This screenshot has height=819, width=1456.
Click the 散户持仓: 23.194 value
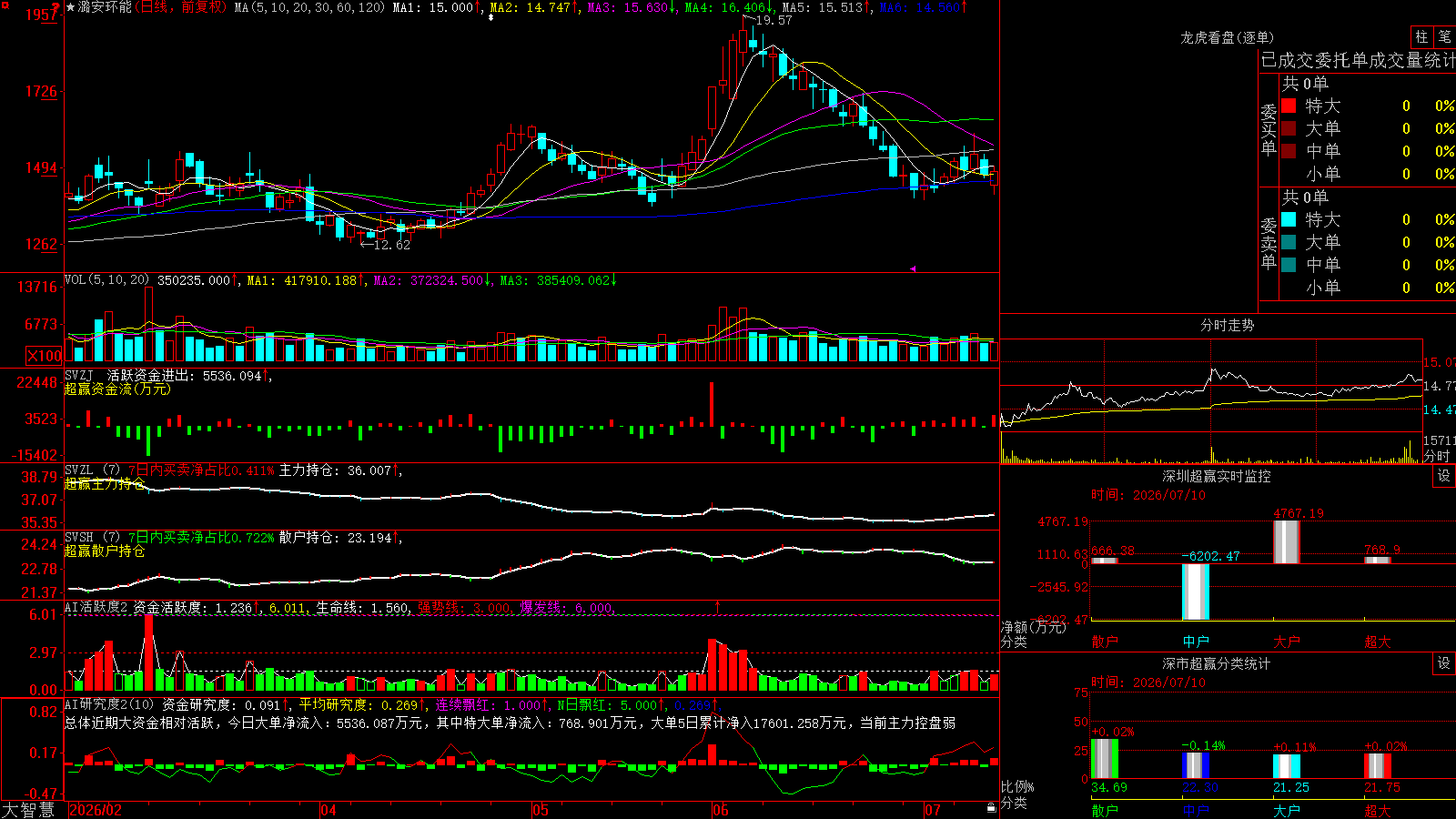(x=335, y=538)
